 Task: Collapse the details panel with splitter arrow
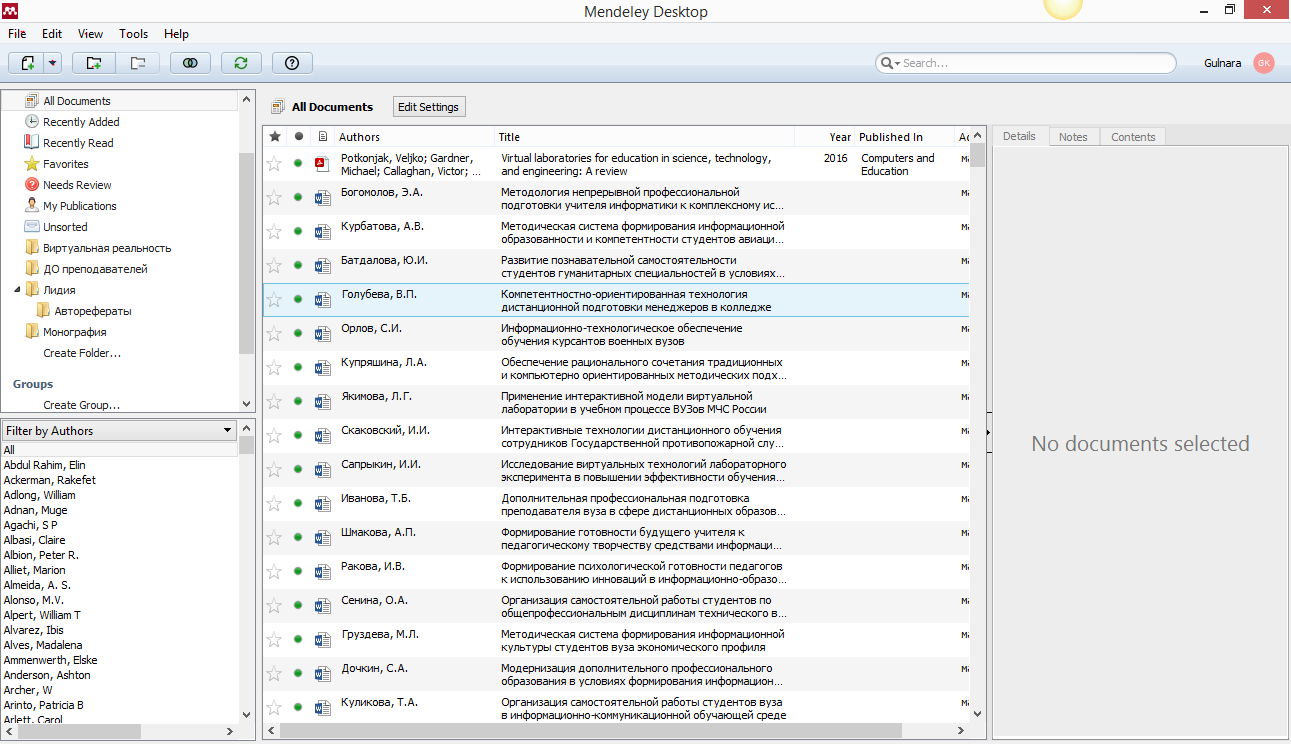click(988, 432)
